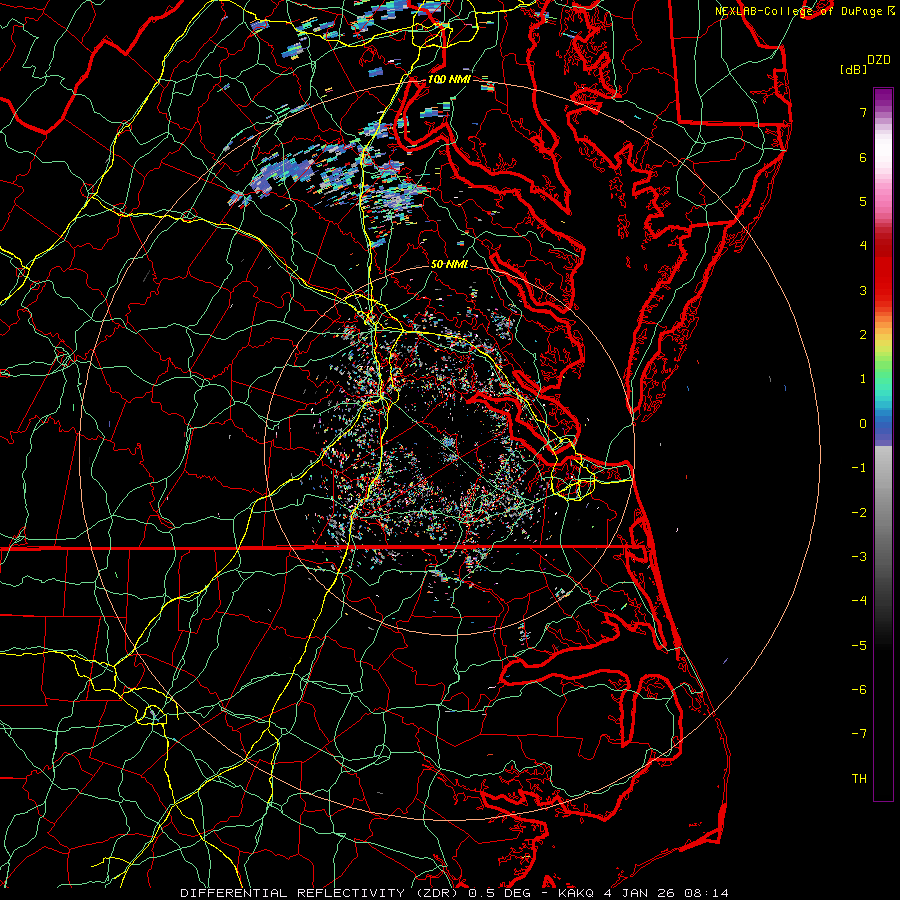
Task: Click the -5 value on color scale
Action: [859, 646]
